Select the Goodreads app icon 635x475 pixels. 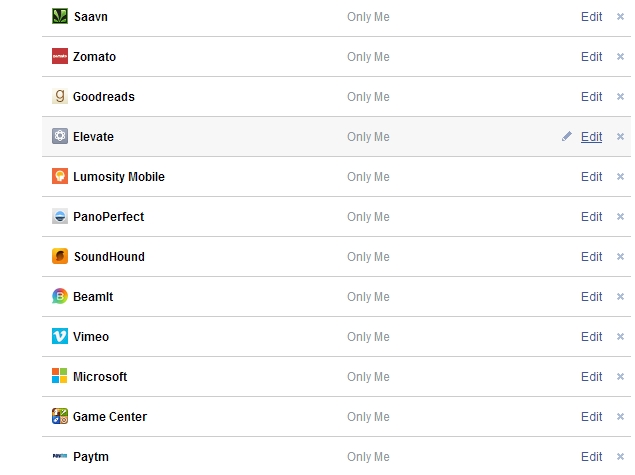coord(60,96)
